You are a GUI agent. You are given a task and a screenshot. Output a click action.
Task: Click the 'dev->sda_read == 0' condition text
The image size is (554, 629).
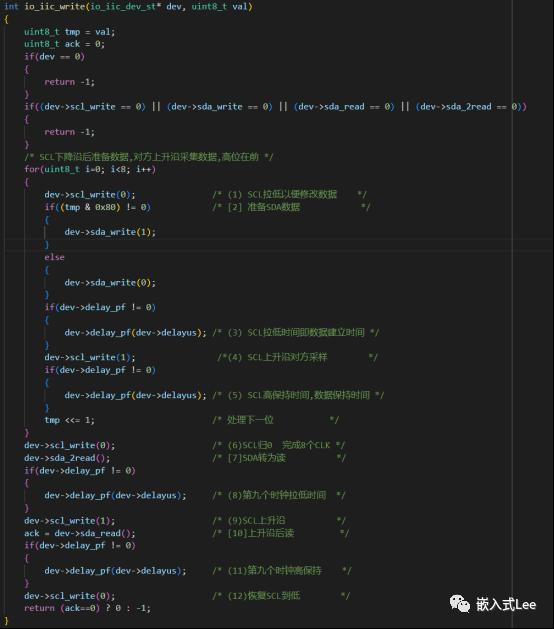344,107
